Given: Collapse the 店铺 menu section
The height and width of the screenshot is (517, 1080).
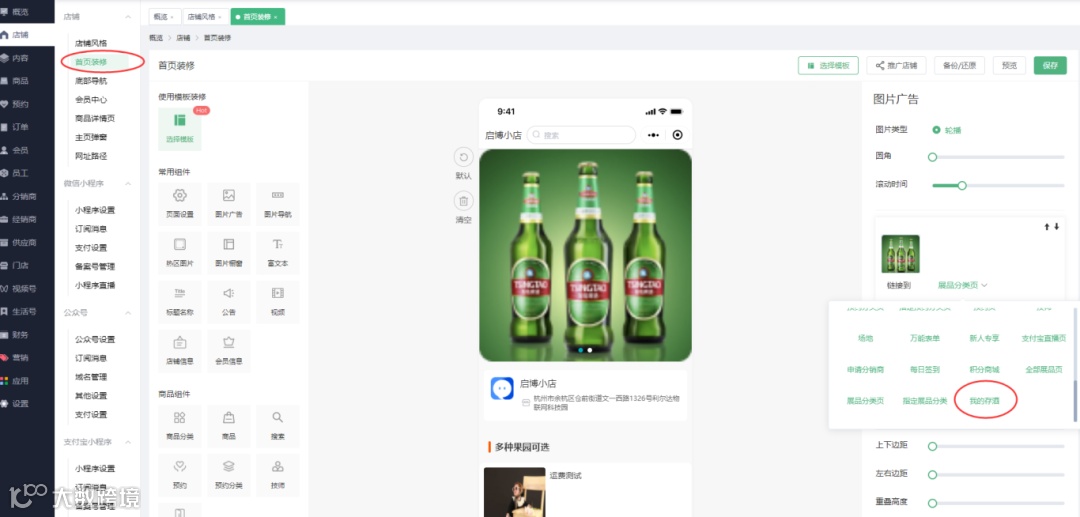Looking at the screenshot, I should (127, 16).
